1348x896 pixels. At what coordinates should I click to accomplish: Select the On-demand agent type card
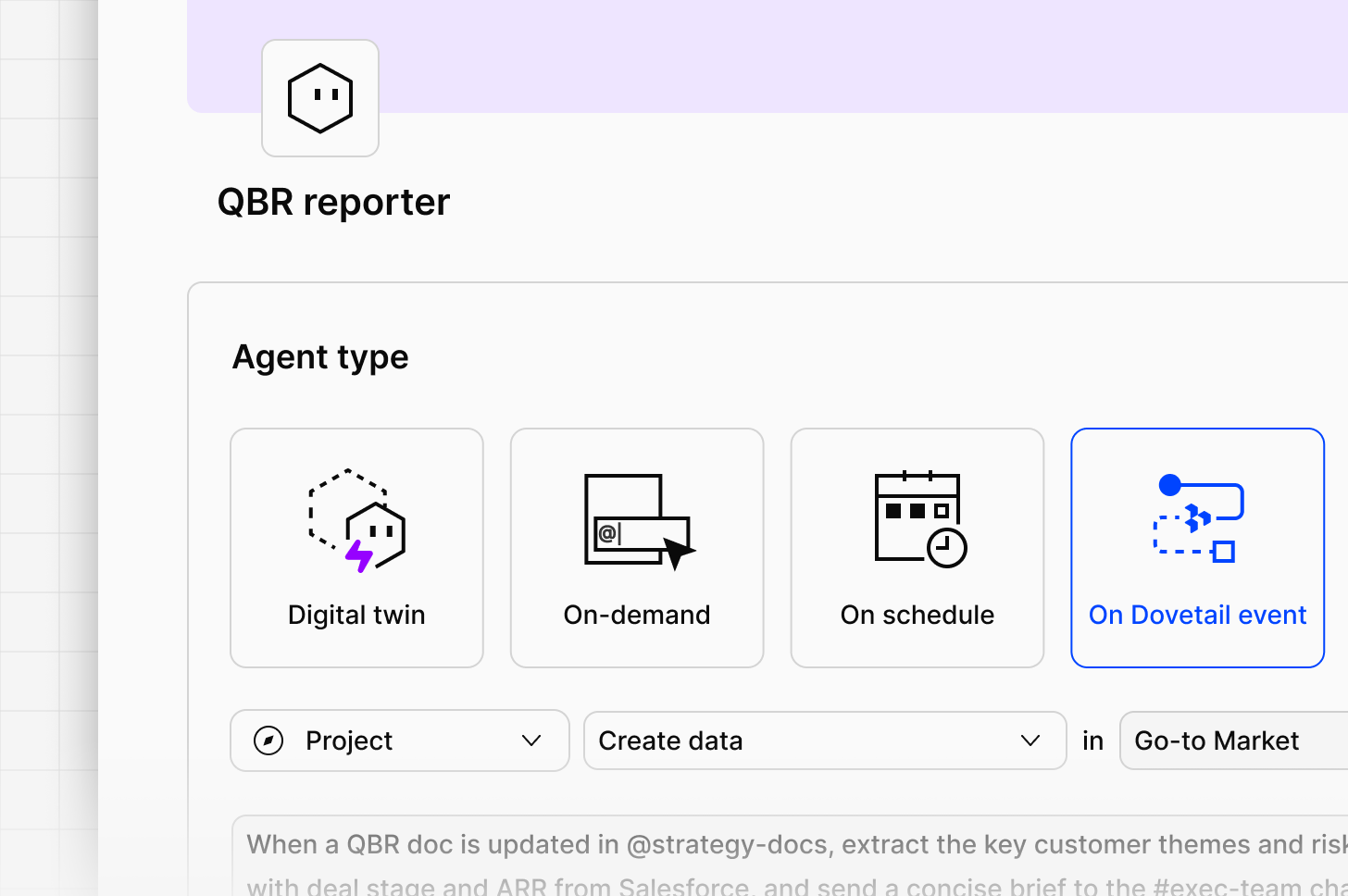tap(637, 547)
